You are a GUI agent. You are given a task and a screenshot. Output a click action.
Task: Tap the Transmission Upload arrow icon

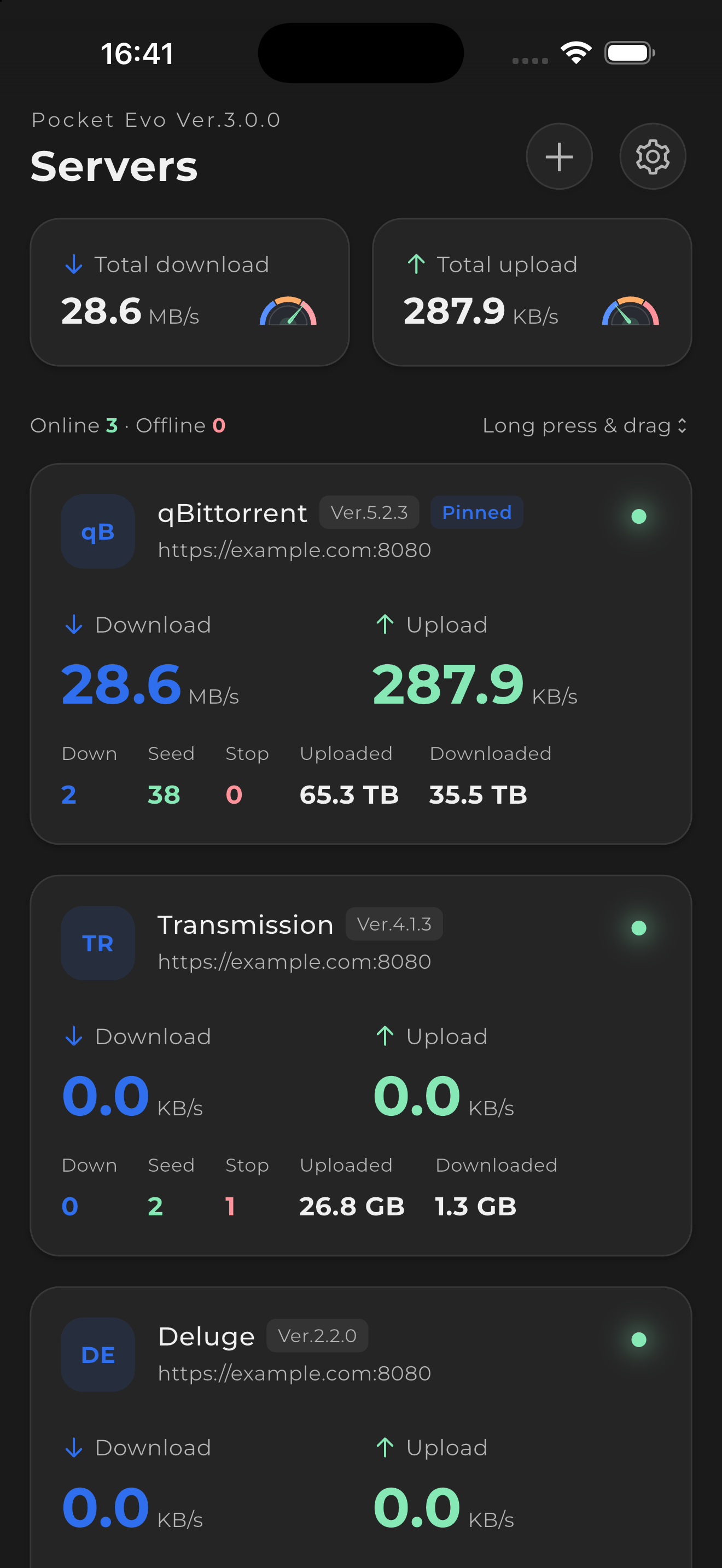(385, 1036)
